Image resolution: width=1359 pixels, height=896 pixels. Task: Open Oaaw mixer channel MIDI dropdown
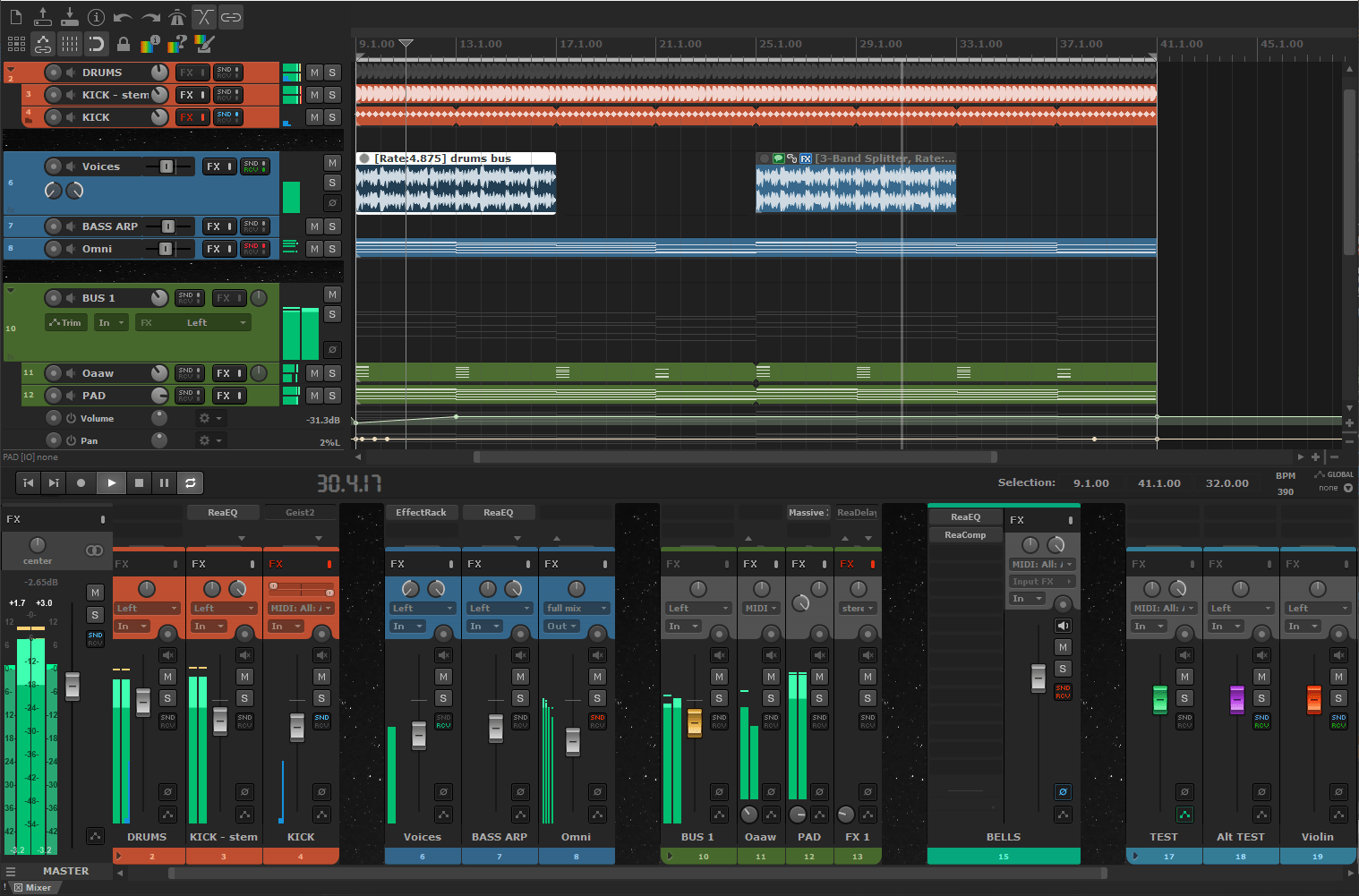point(761,609)
